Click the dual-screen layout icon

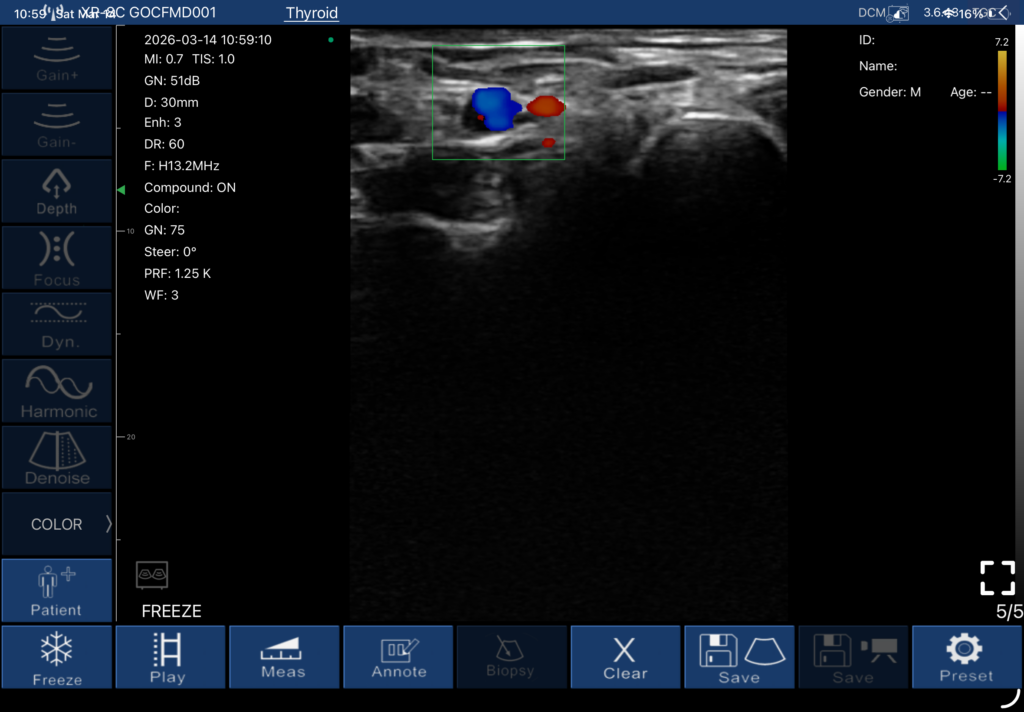click(x=152, y=575)
